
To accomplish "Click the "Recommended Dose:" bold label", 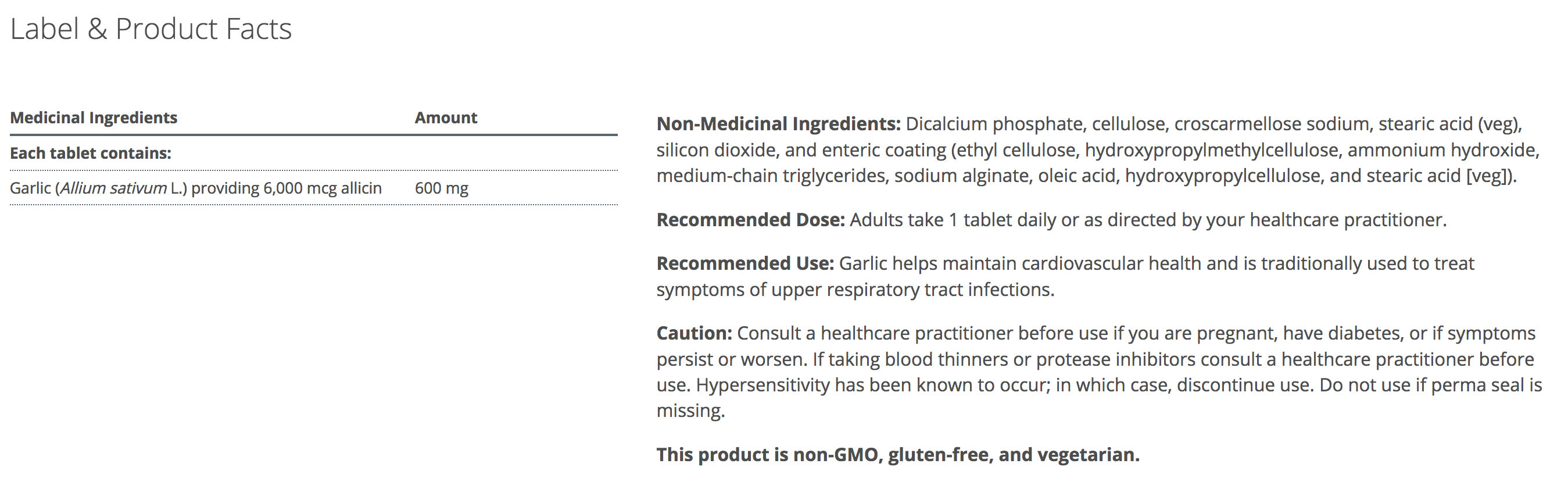I will coord(750,220).
